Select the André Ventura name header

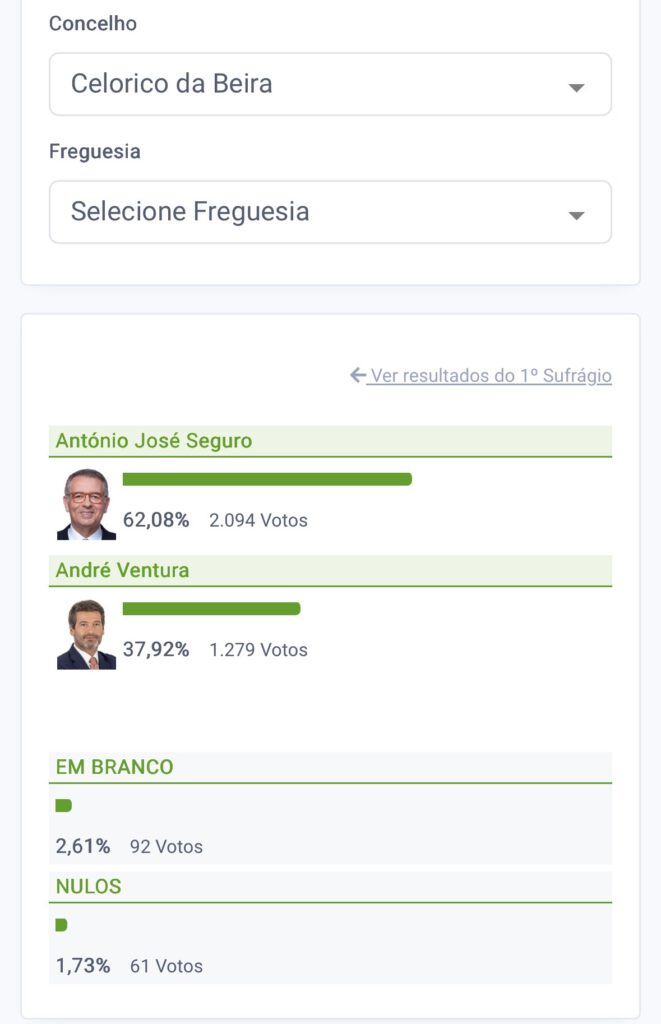122,571
